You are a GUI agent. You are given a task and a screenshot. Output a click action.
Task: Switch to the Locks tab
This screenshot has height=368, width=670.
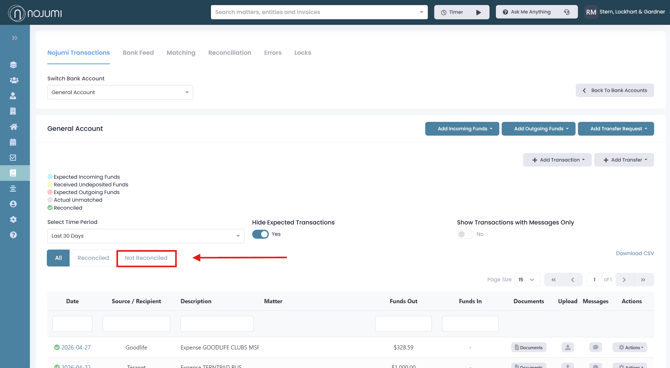pos(303,53)
